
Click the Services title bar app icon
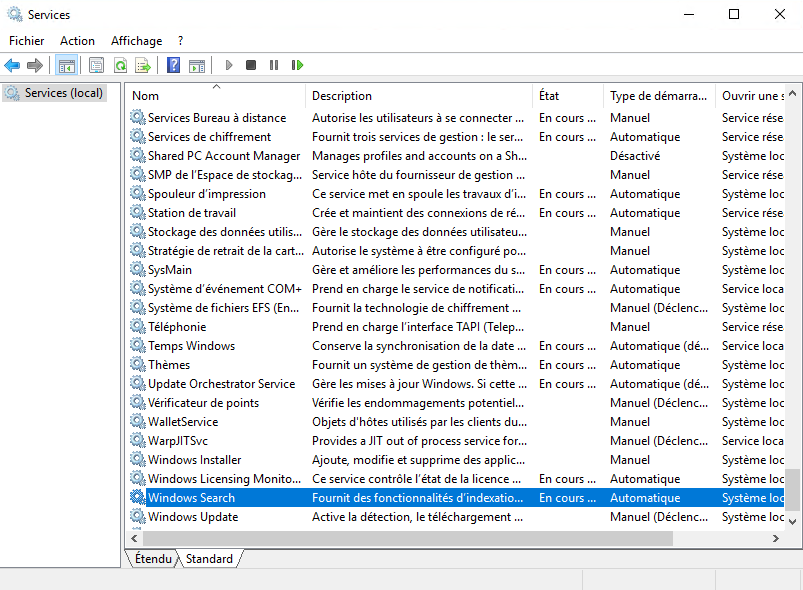point(15,14)
